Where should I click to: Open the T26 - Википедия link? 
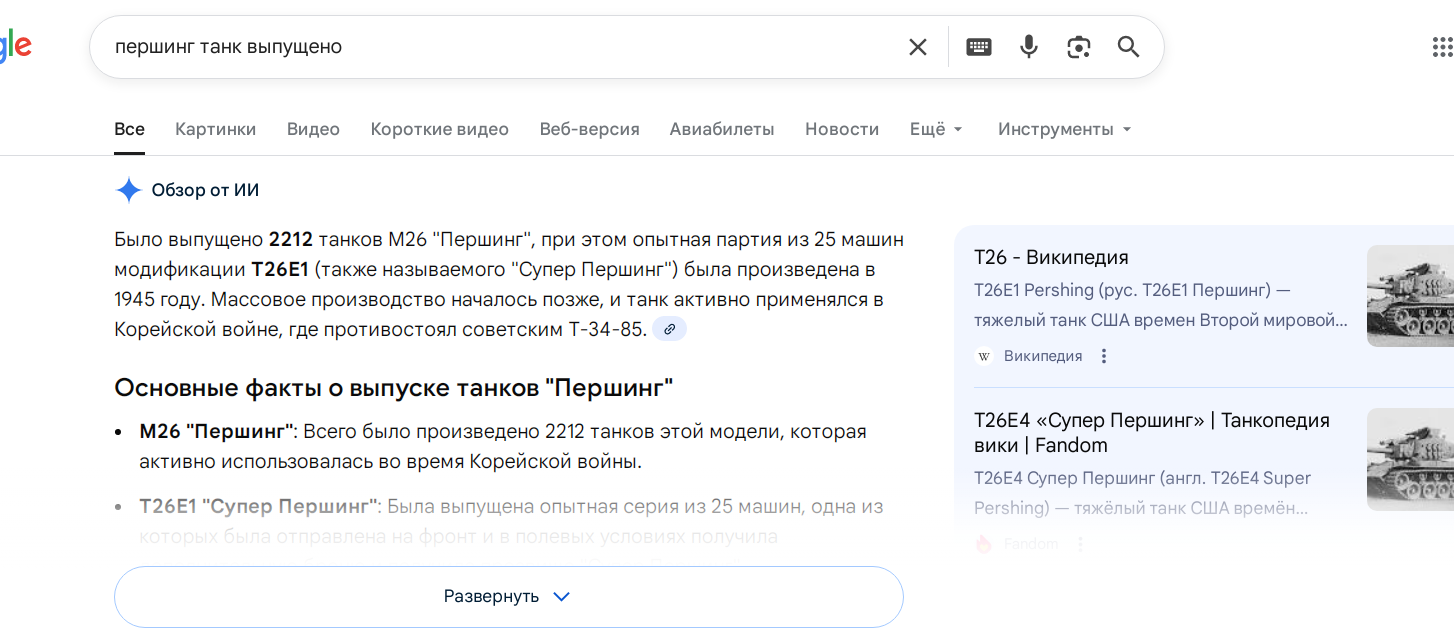click(1051, 257)
